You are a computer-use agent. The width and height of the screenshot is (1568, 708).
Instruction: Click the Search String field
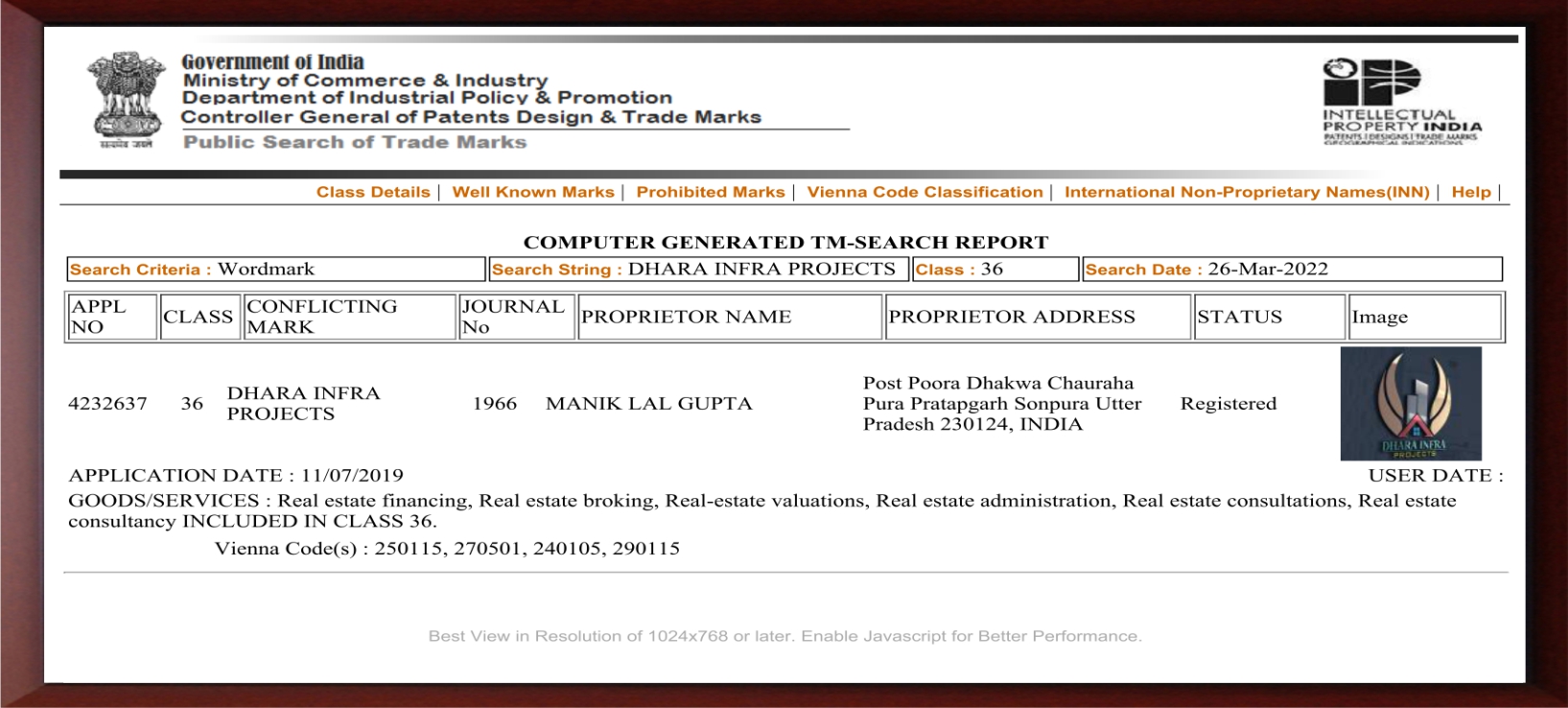coord(697,270)
